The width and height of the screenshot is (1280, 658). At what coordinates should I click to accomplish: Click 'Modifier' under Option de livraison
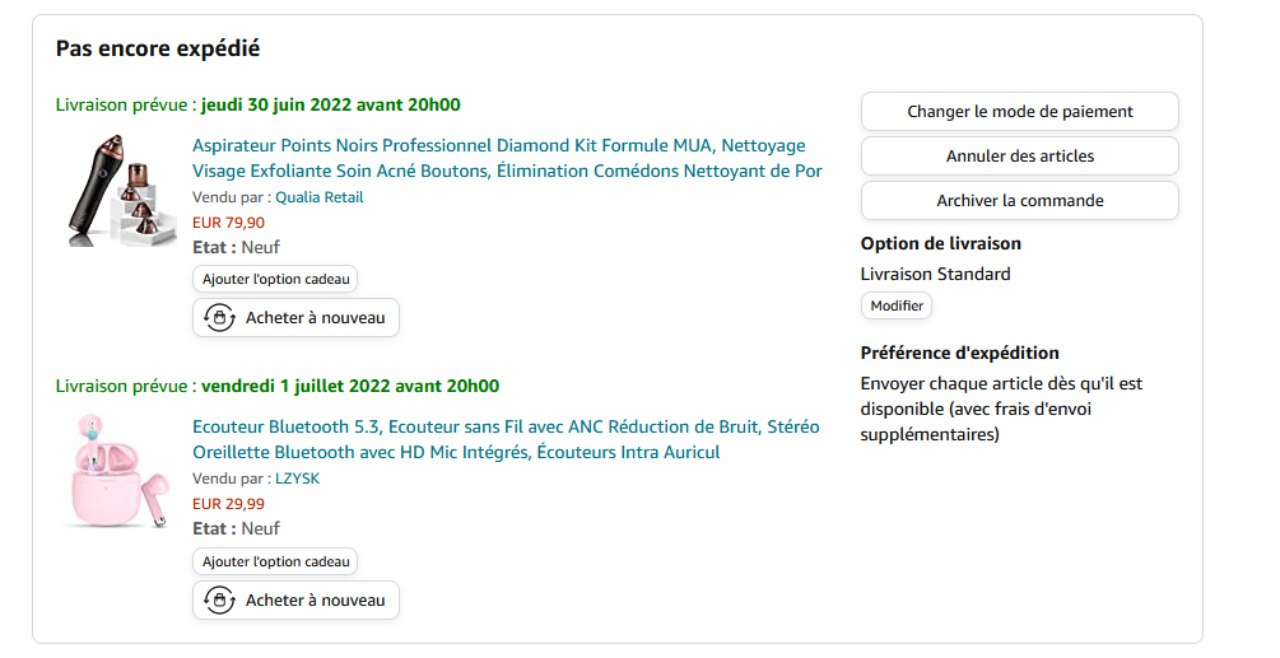pos(896,306)
